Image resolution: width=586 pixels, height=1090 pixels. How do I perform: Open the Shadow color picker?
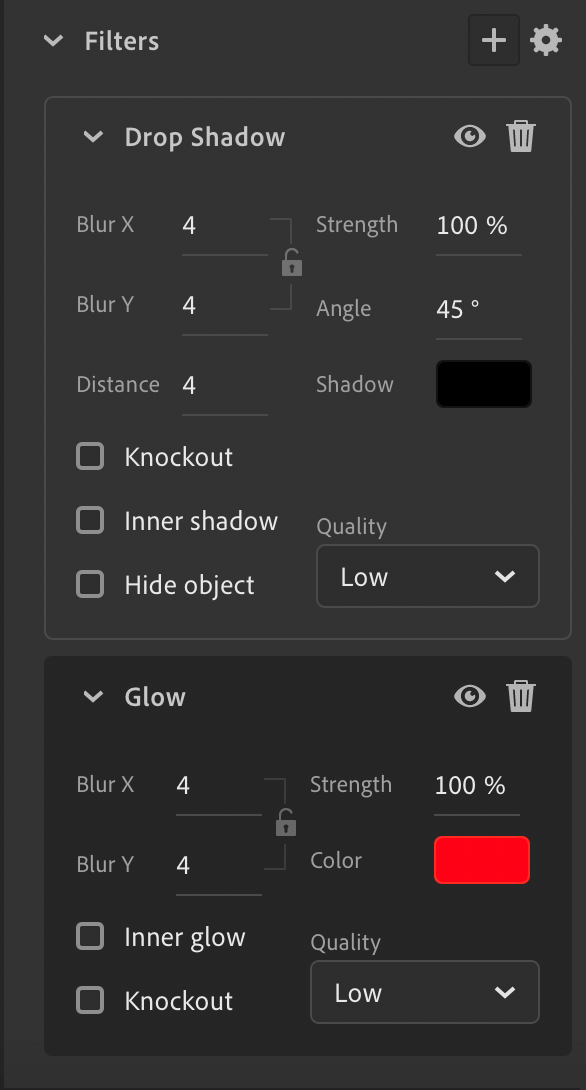[x=483, y=383]
